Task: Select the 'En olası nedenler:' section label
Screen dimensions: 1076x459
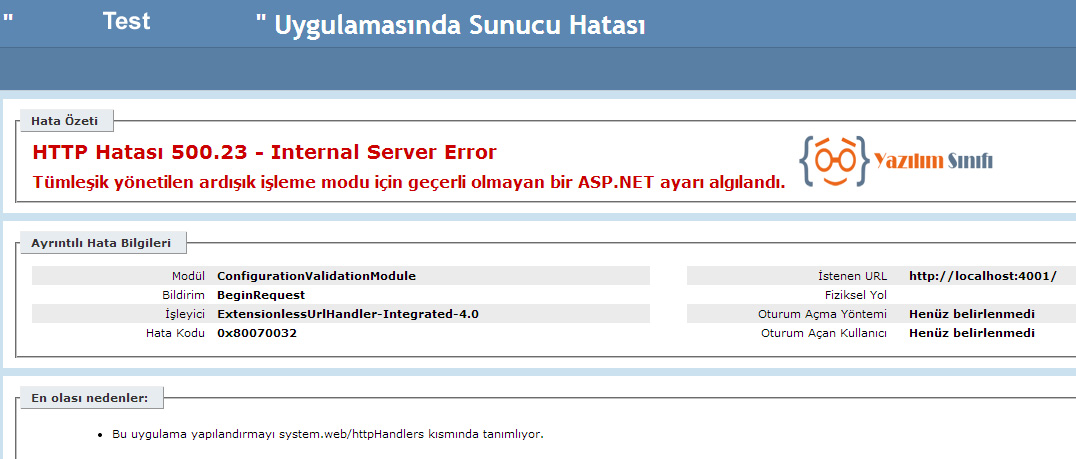Action: tap(89, 398)
